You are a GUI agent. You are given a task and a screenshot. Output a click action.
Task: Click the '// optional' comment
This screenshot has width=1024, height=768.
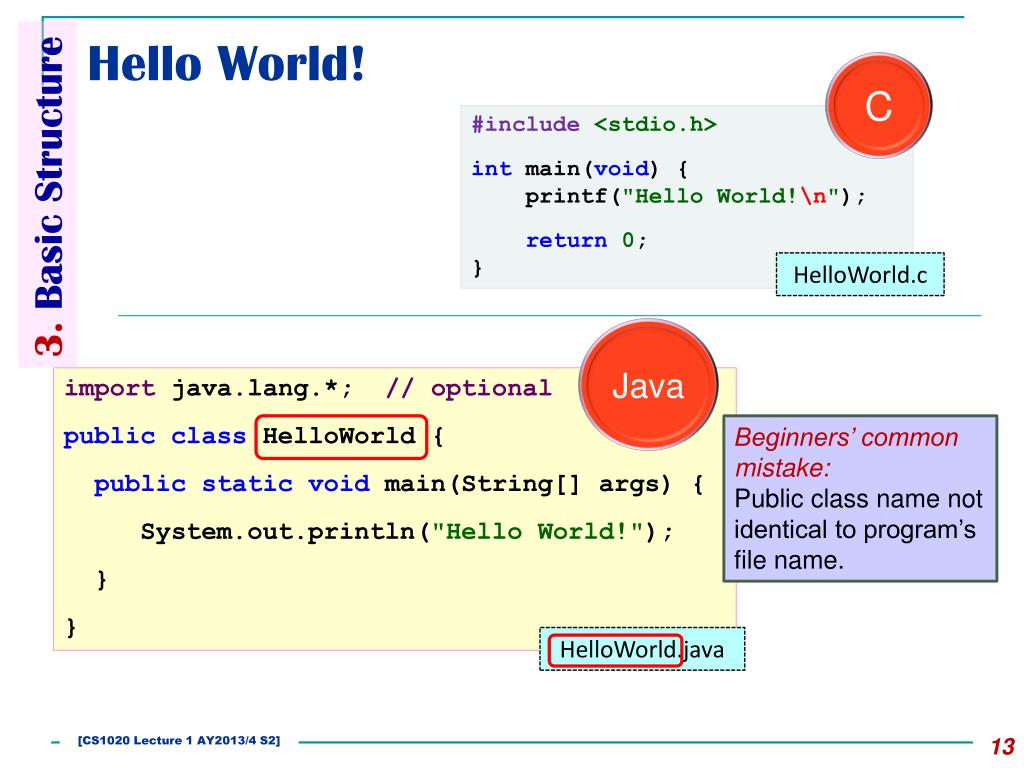coord(468,388)
